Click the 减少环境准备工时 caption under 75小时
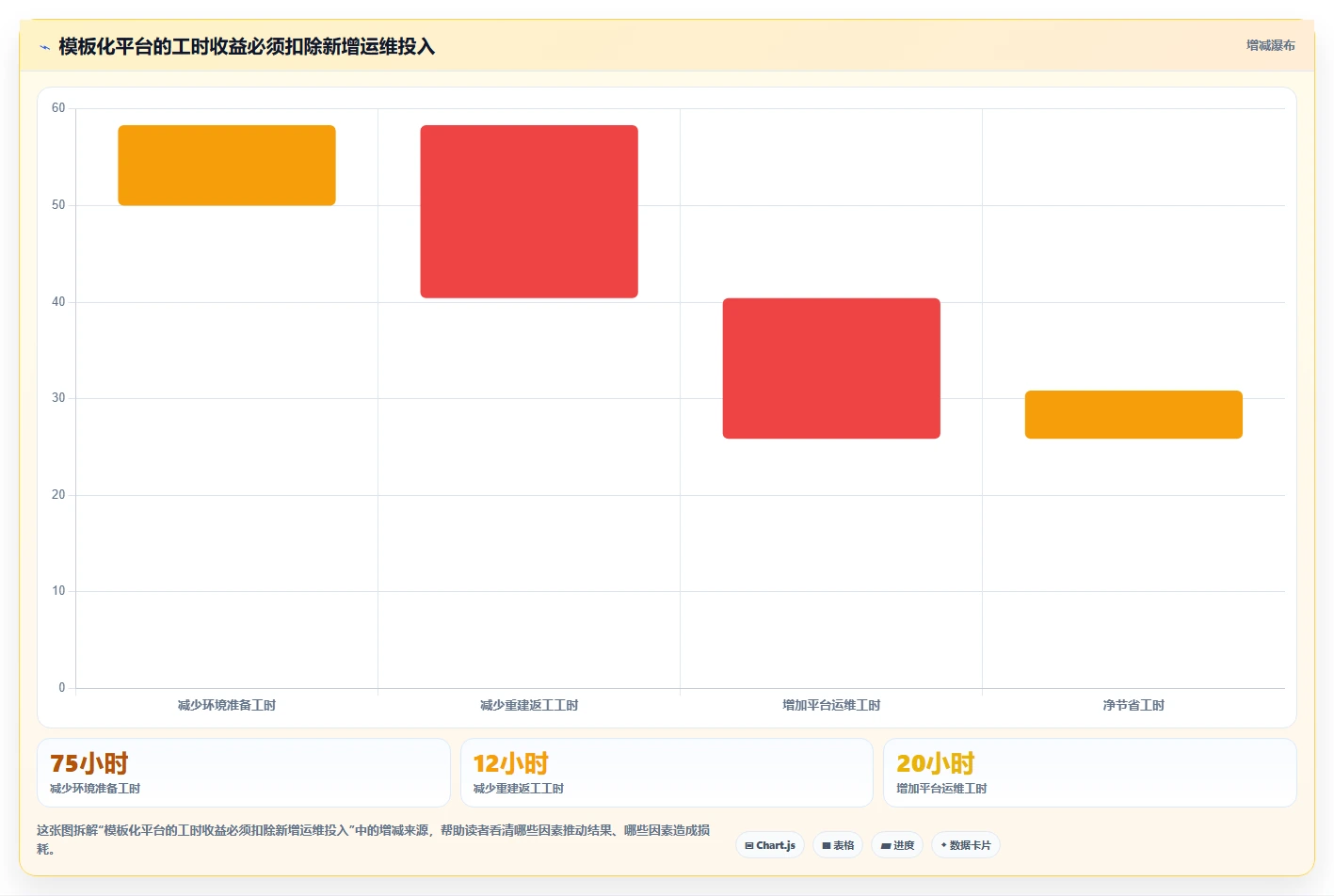 tap(95, 789)
